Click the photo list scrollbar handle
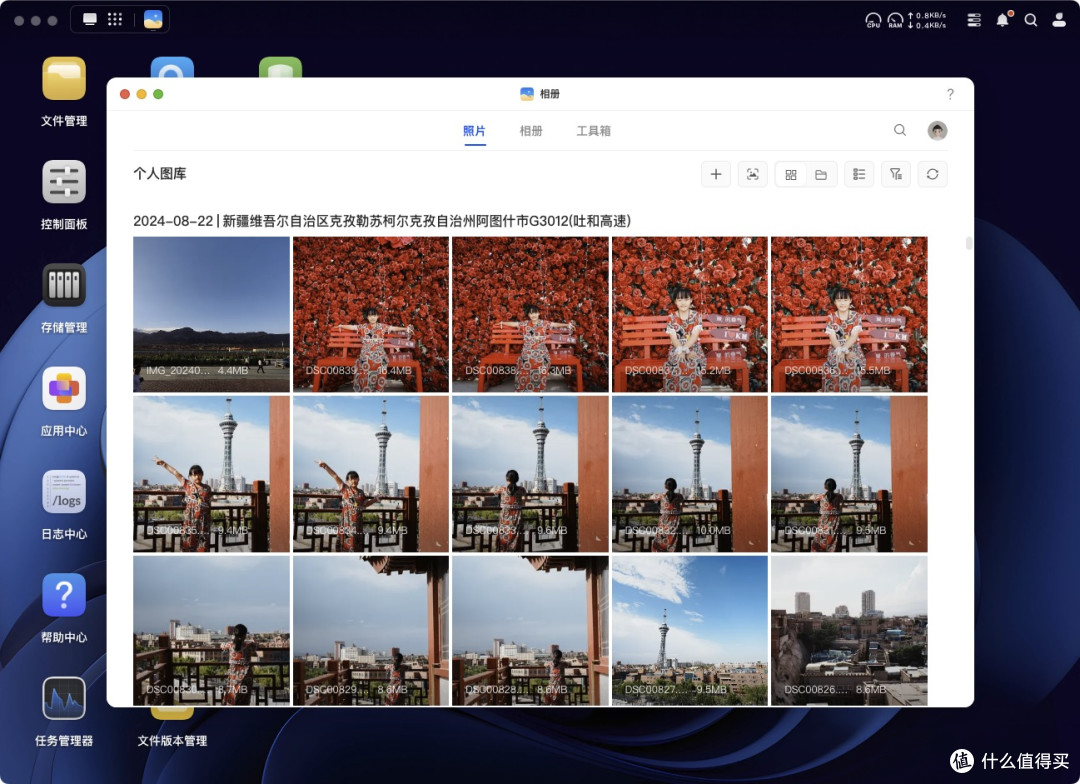The image size is (1080, 784). (969, 243)
